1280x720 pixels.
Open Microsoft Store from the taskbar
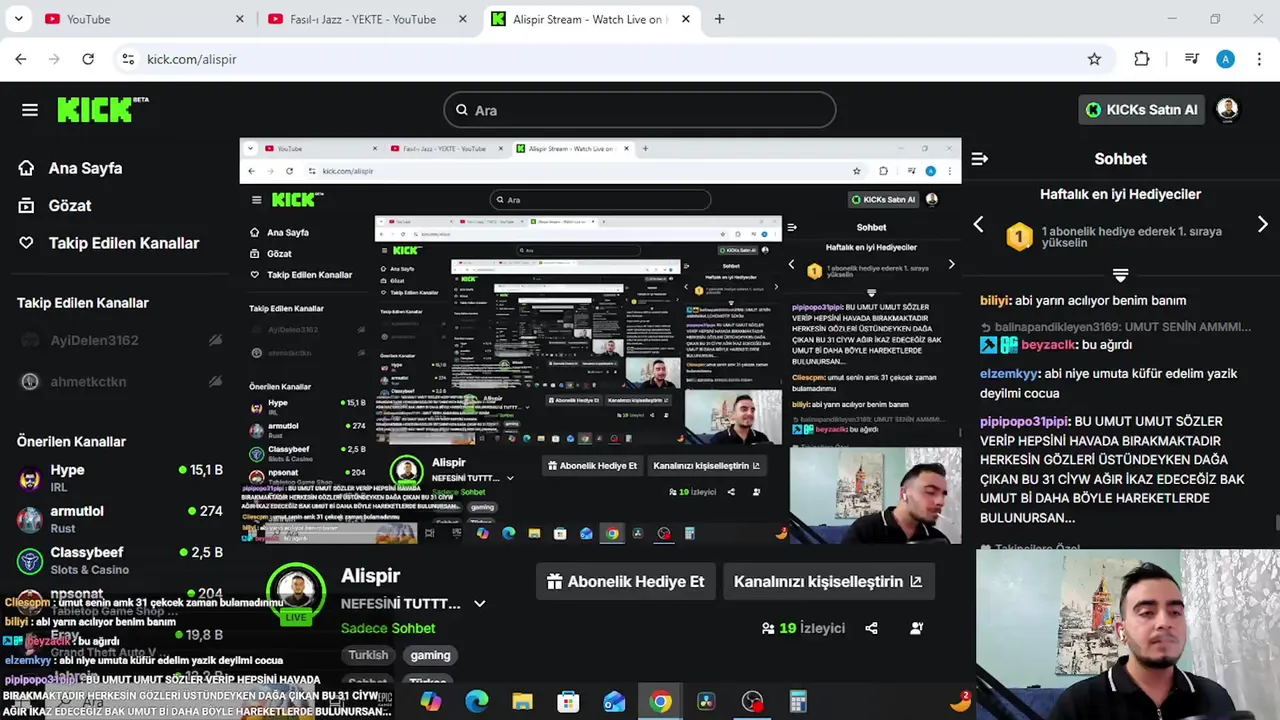click(x=568, y=702)
